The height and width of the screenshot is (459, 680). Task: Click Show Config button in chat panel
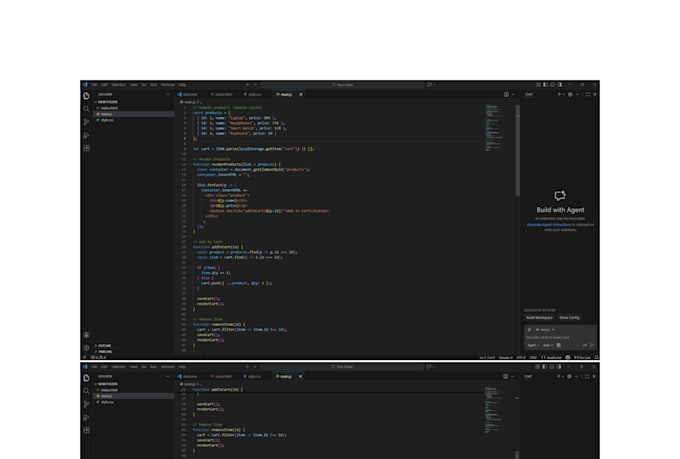[x=569, y=318]
